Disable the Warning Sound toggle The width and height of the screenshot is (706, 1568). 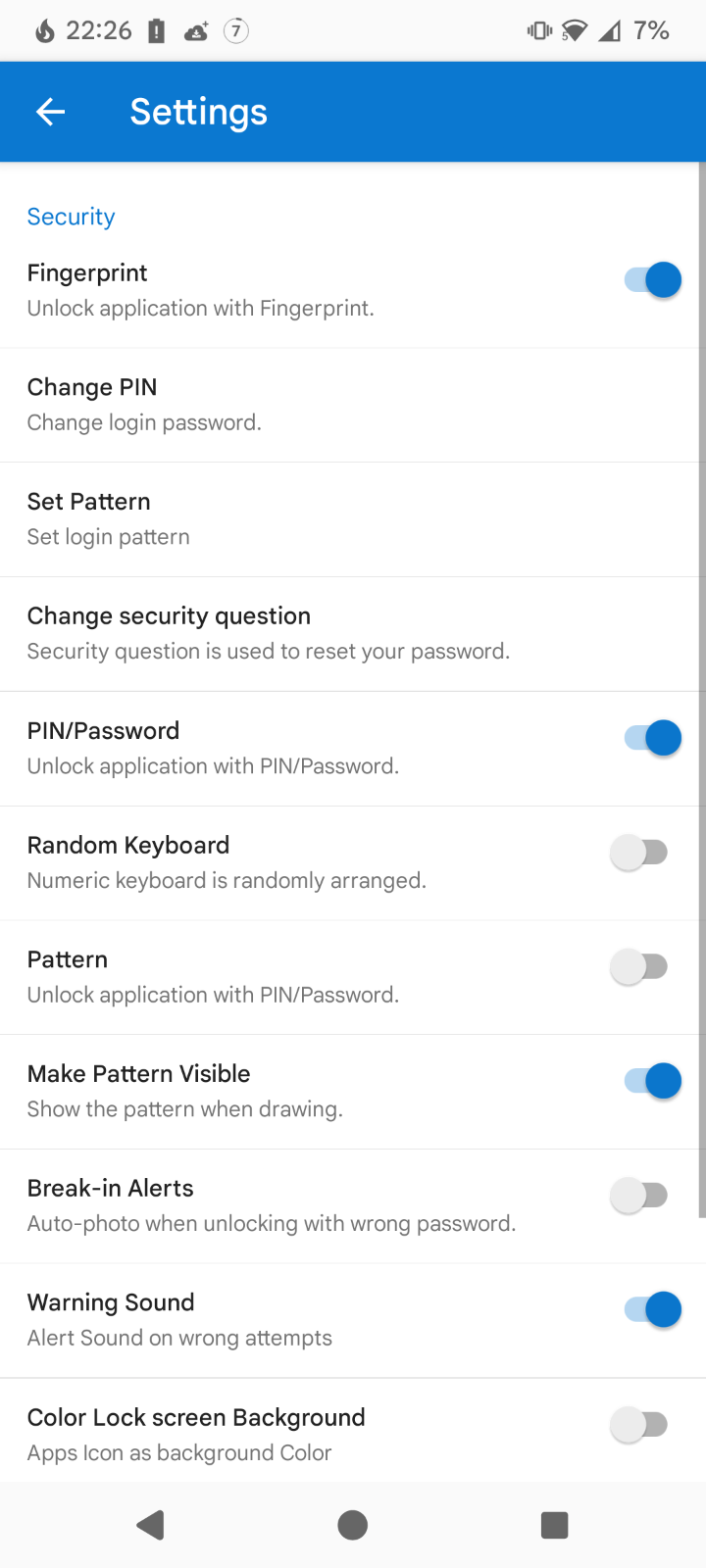click(652, 1310)
